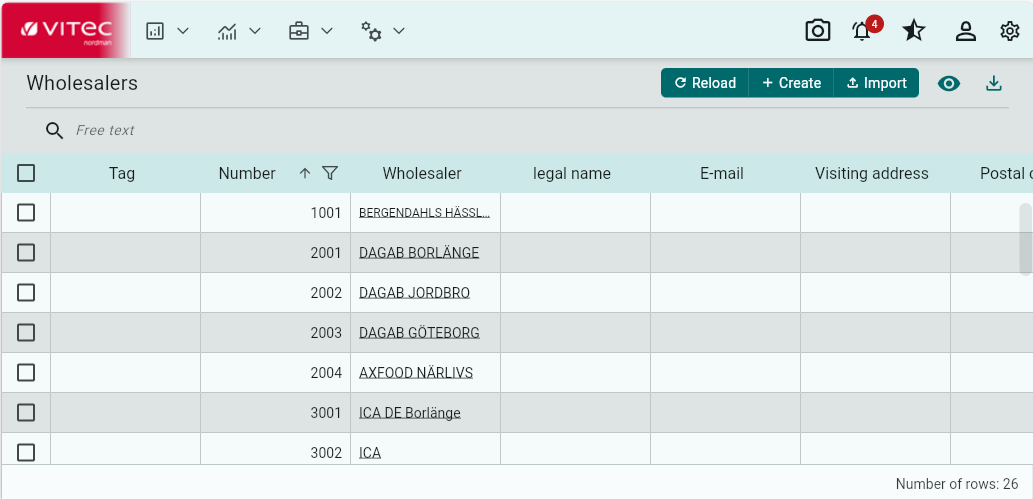This screenshot has height=499, width=1033.
Task: Check the row 3002 checkbox
Action: [26, 452]
